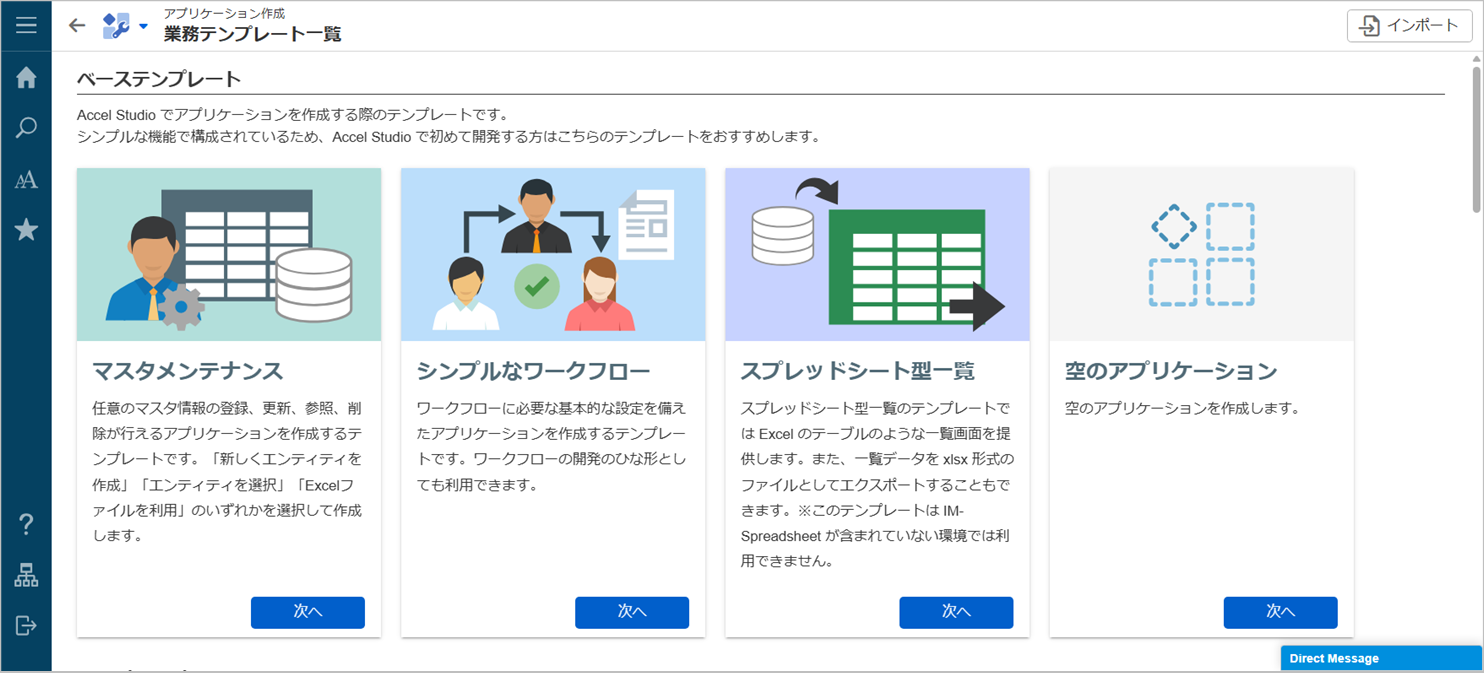This screenshot has width=1484, height=673.
Task: Click 次へ under 空のアプリケーション
Action: click(1280, 612)
